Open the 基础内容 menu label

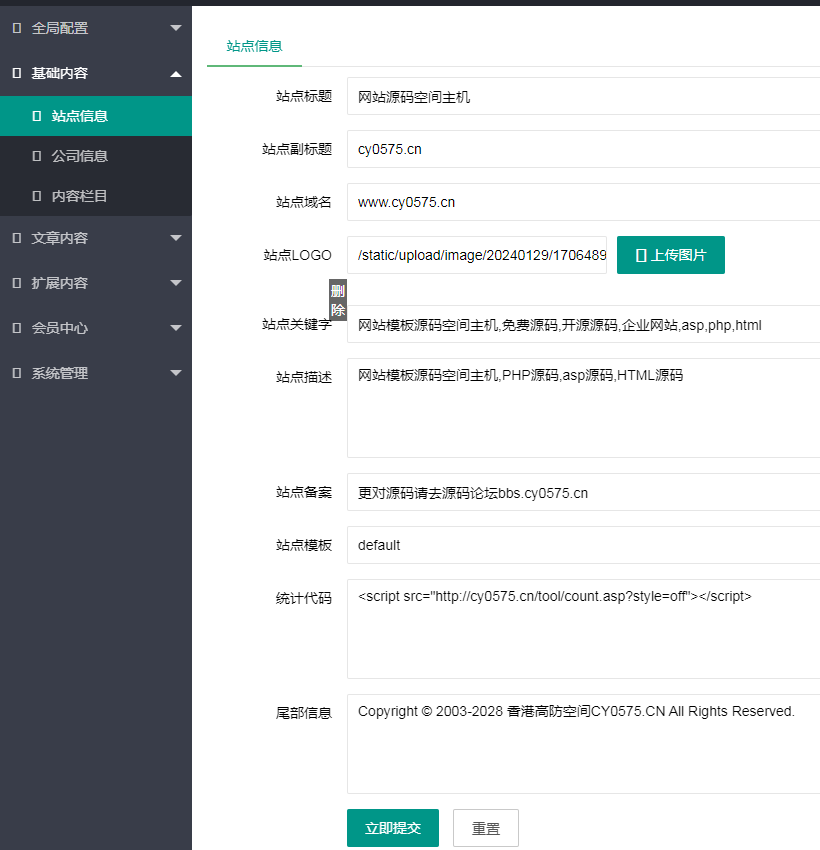click(x=60, y=73)
